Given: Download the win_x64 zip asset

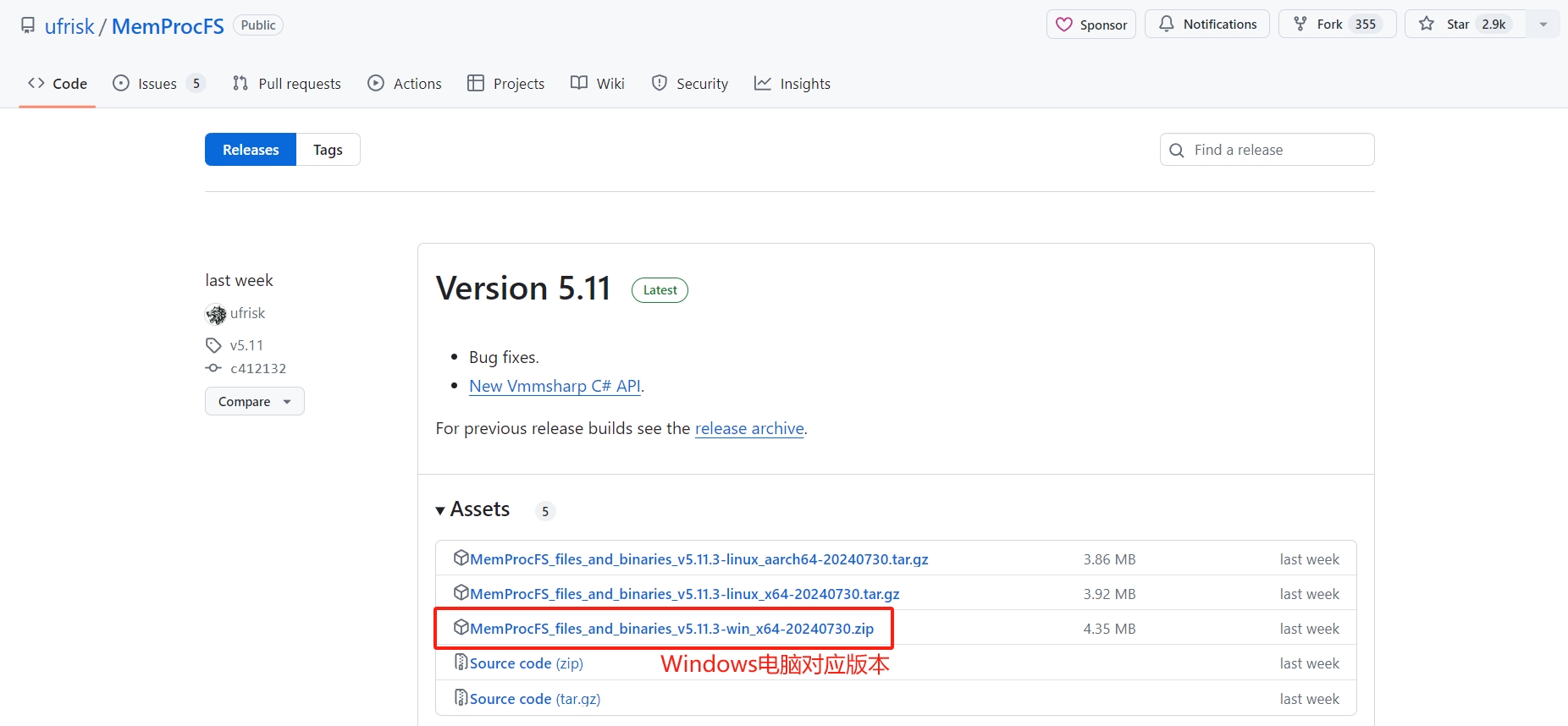Looking at the screenshot, I should click(671, 629).
